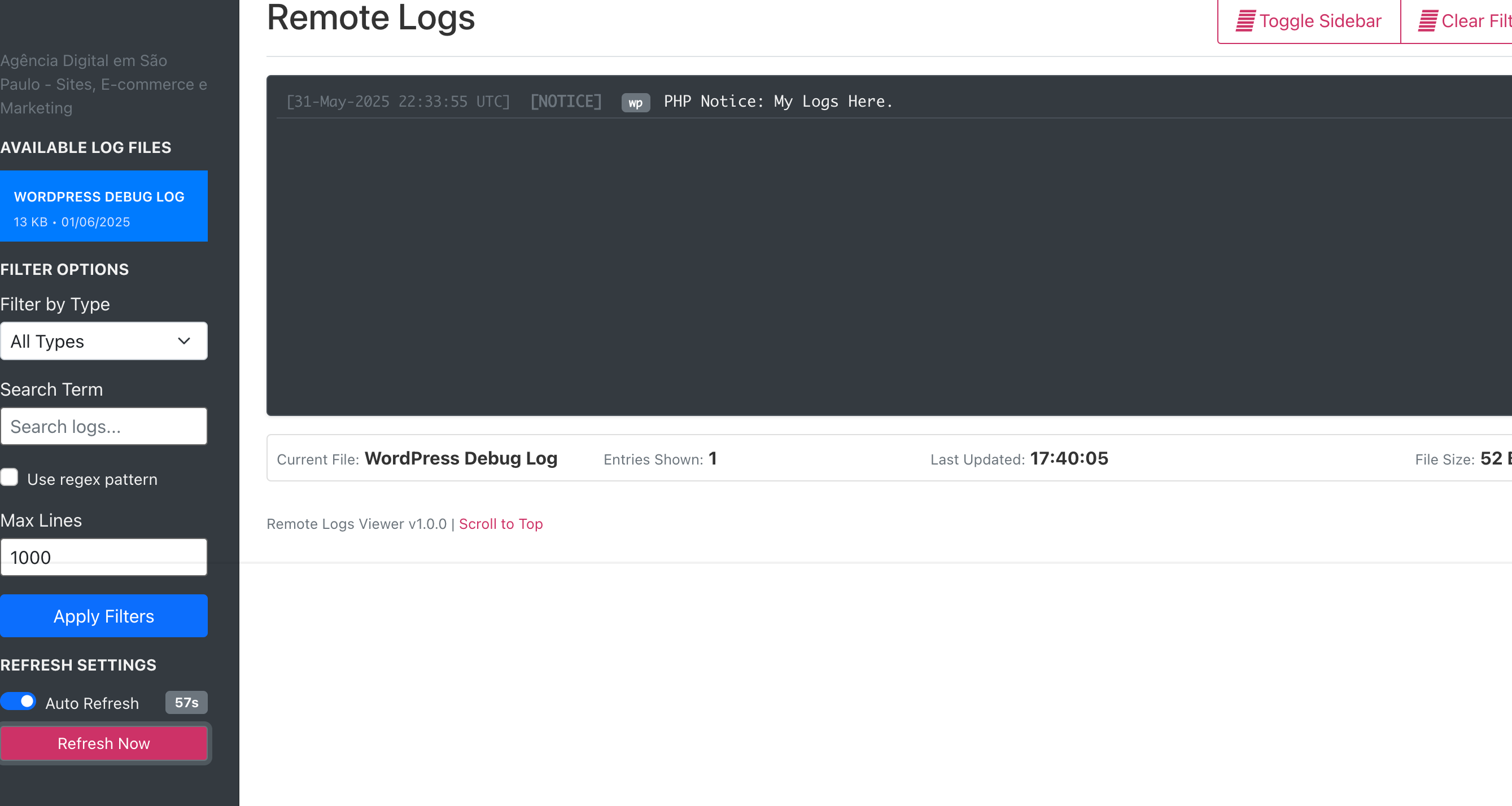Click the Auto Refresh label

click(x=92, y=703)
